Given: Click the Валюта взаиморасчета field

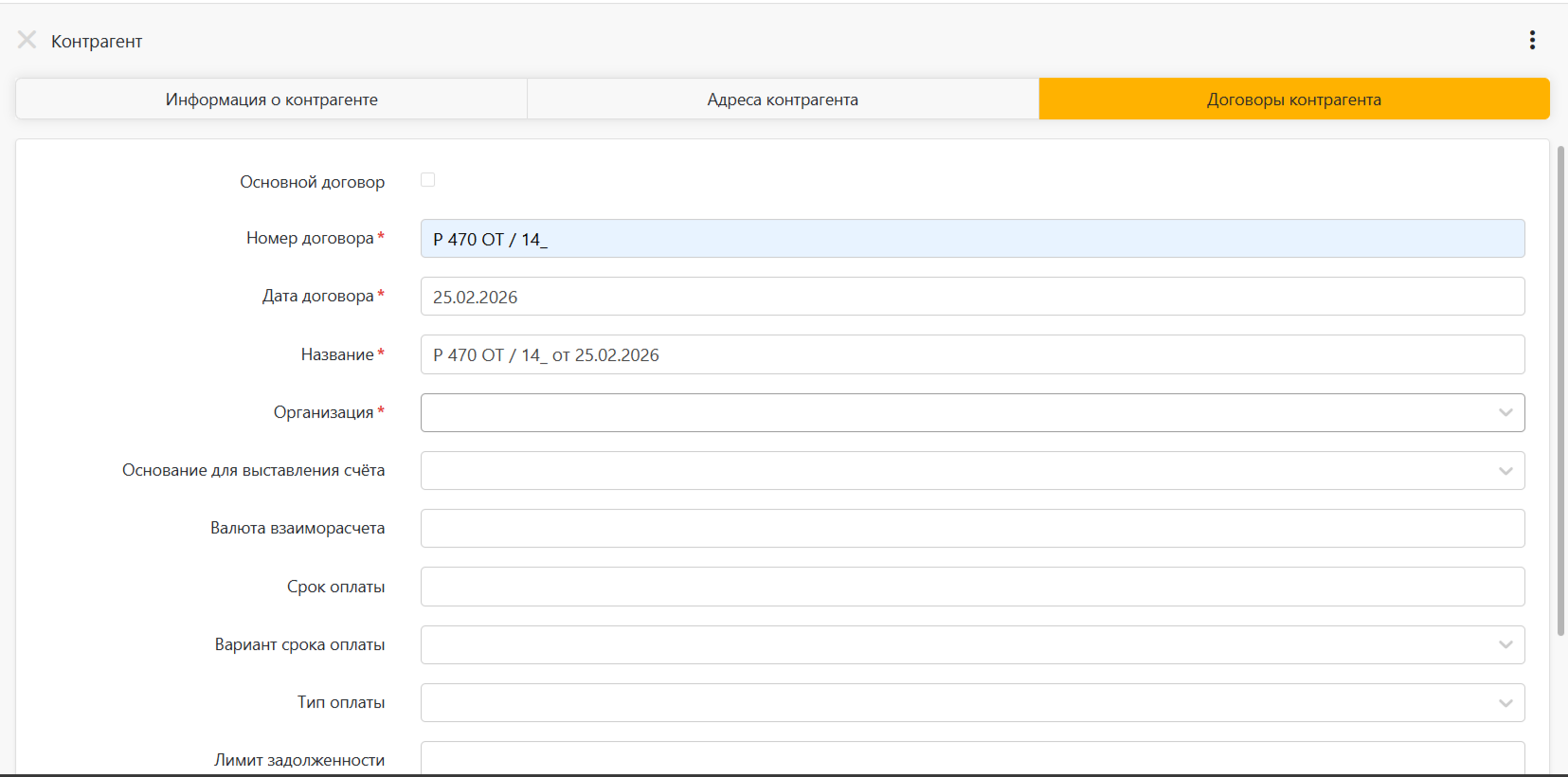Looking at the screenshot, I should pos(972,529).
